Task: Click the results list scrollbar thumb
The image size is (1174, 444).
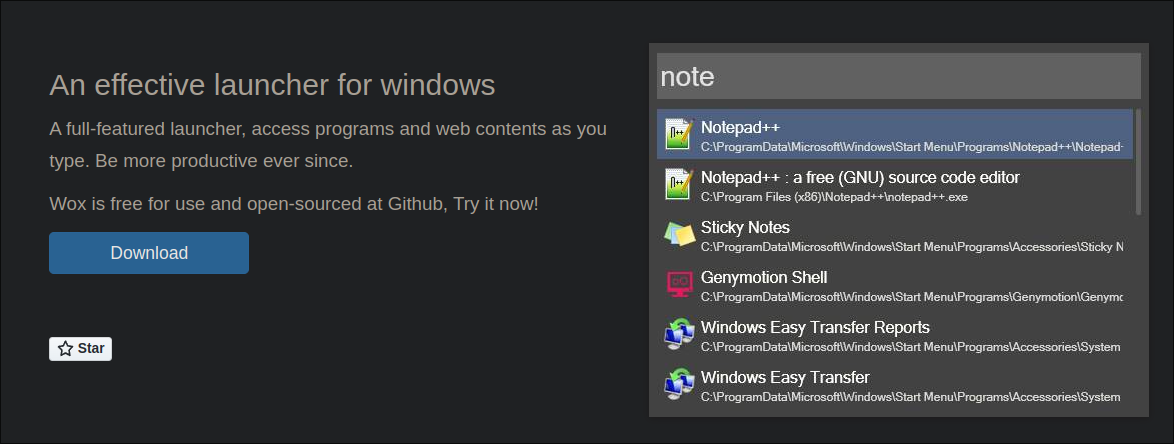Action: 1138,162
